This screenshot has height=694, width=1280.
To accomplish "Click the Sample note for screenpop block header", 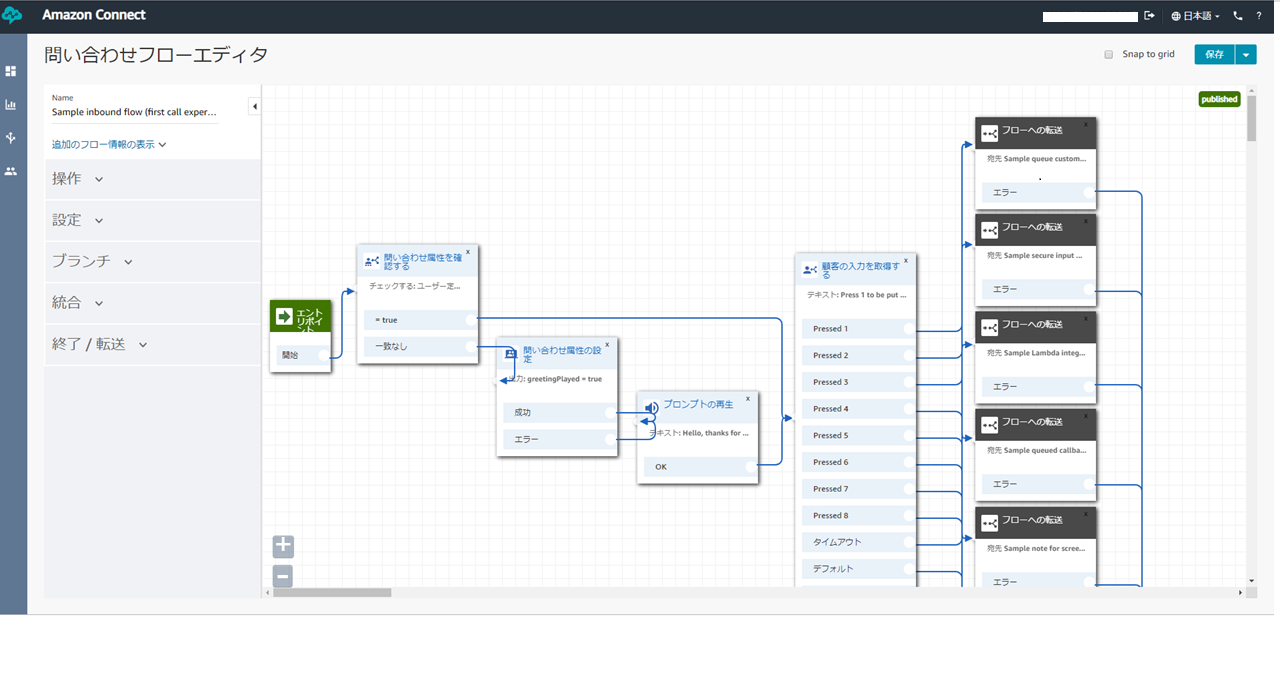I will click(x=1036, y=521).
